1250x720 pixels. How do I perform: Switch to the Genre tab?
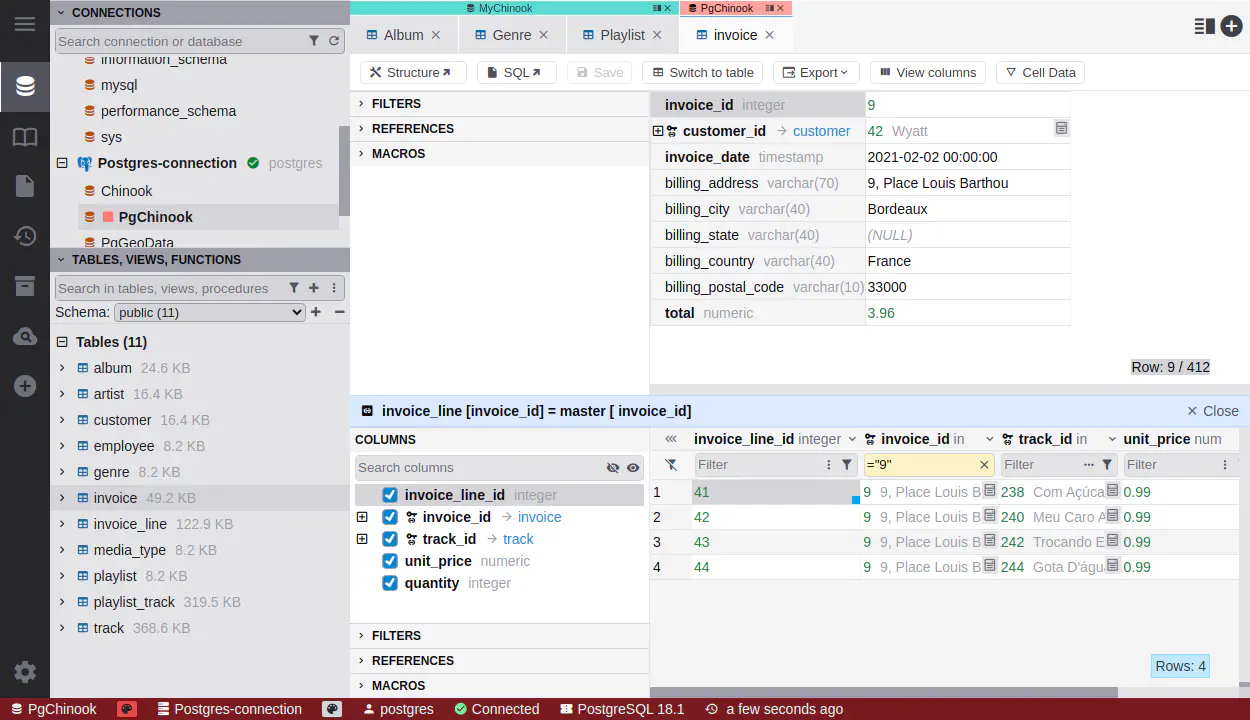(511, 35)
